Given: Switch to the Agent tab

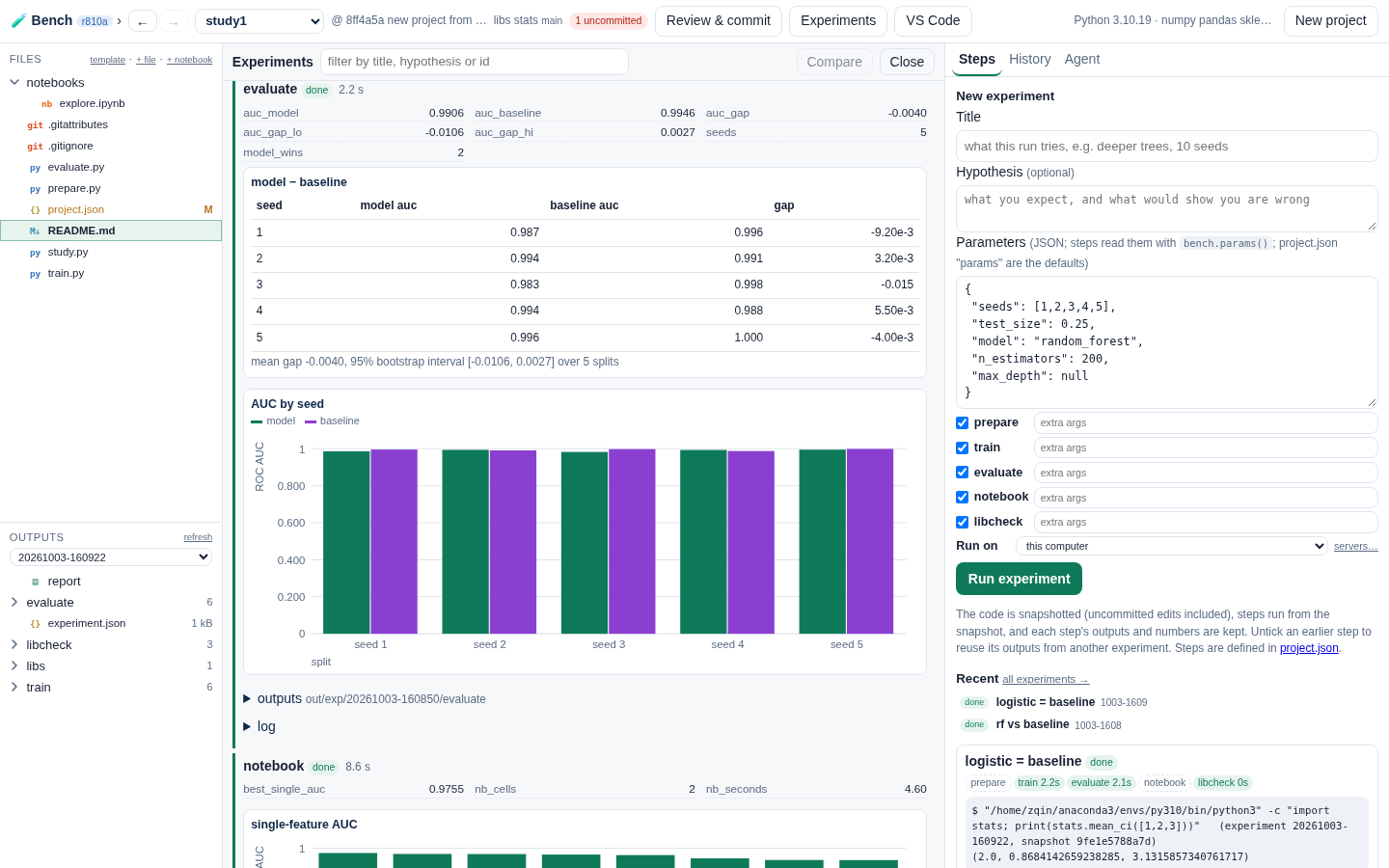Looking at the screenshot, I should click(1082, 59).
